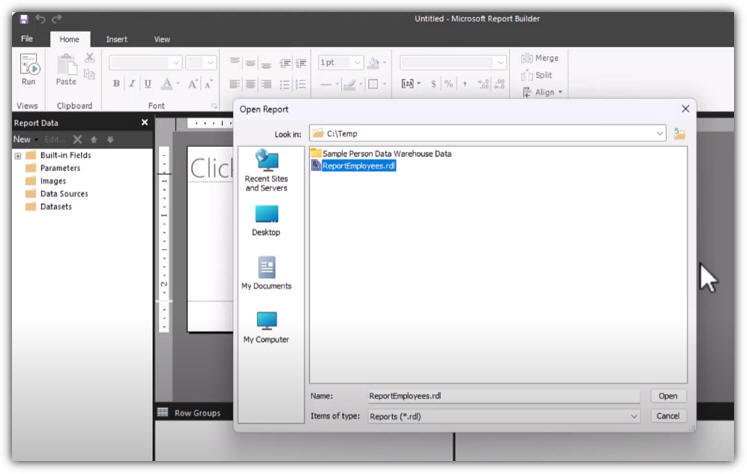Click the Redo arrow in title bar
The image size is (747, 474).
click(57, 19)
